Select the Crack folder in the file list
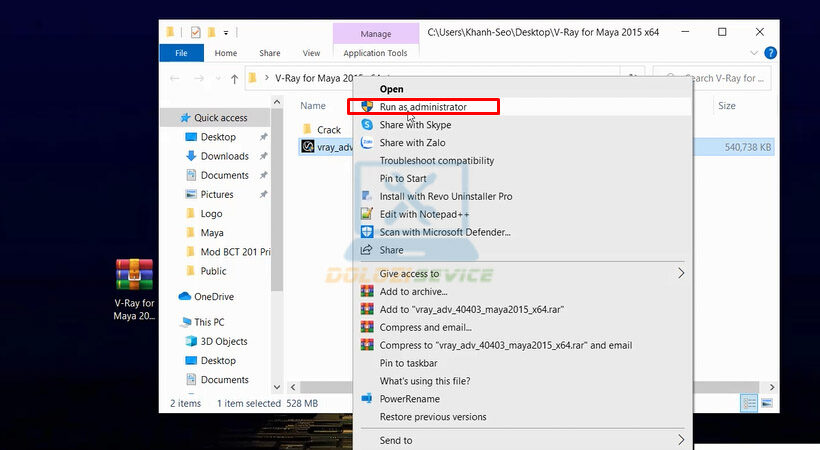 coord(328,130)
